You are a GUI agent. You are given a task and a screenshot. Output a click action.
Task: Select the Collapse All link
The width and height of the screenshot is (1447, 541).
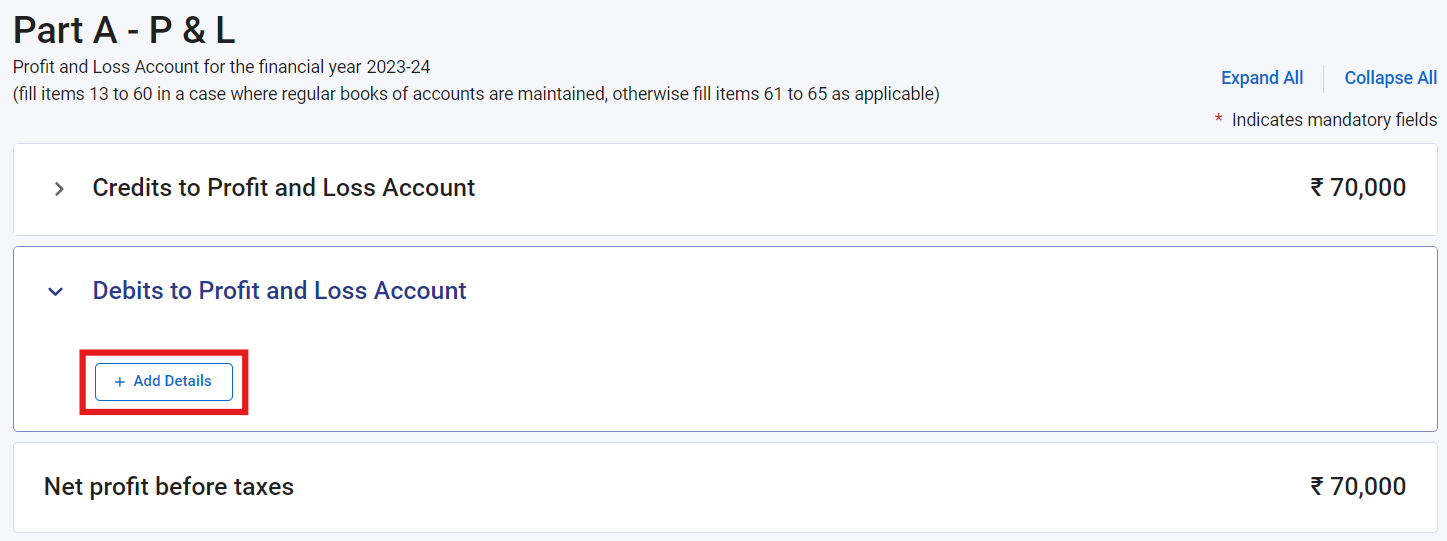[1391, 78]
